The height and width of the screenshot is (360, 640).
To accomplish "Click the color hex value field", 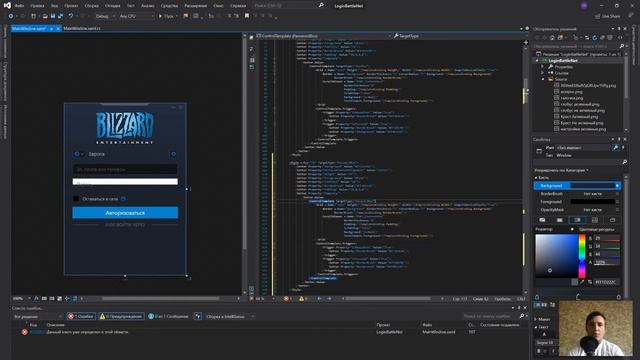I will click(607, 282).
